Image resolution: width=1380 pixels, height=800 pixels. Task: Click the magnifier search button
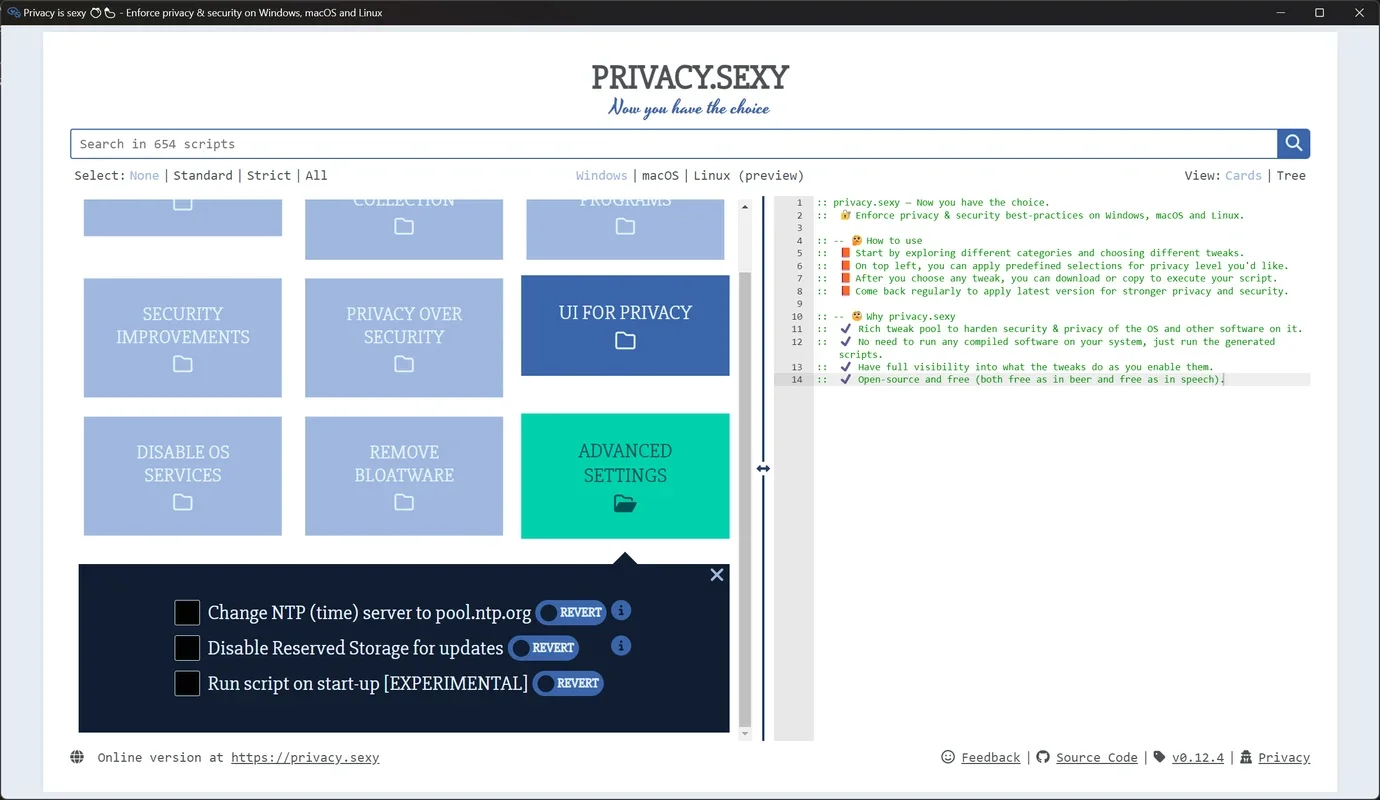1293,144
